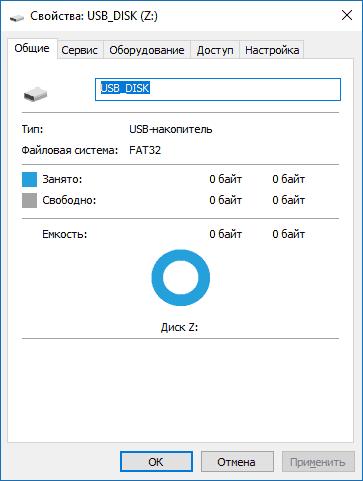Go to the Доступ tab
The height and width of the screenshot is (481, 363).
215,50
